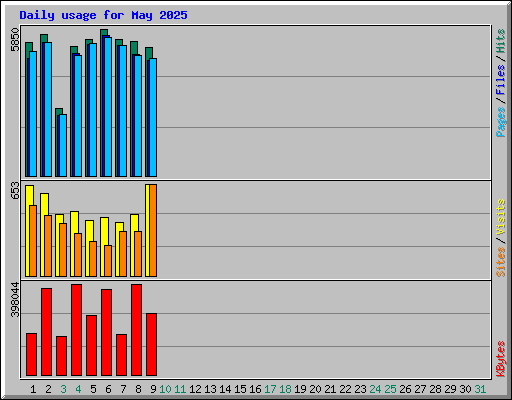Viewport: 512px width, 400px height.
Task: Click green day label 3
Action: tap(63, 389)
